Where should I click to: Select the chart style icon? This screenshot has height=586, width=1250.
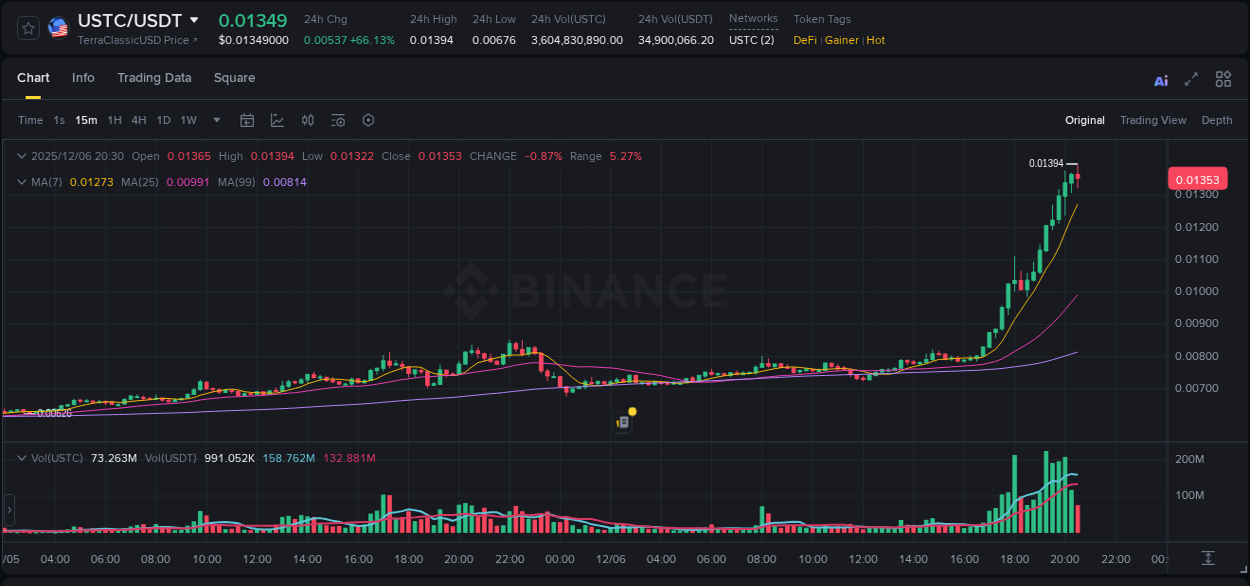pyautogui.click(x=276, y=120)
